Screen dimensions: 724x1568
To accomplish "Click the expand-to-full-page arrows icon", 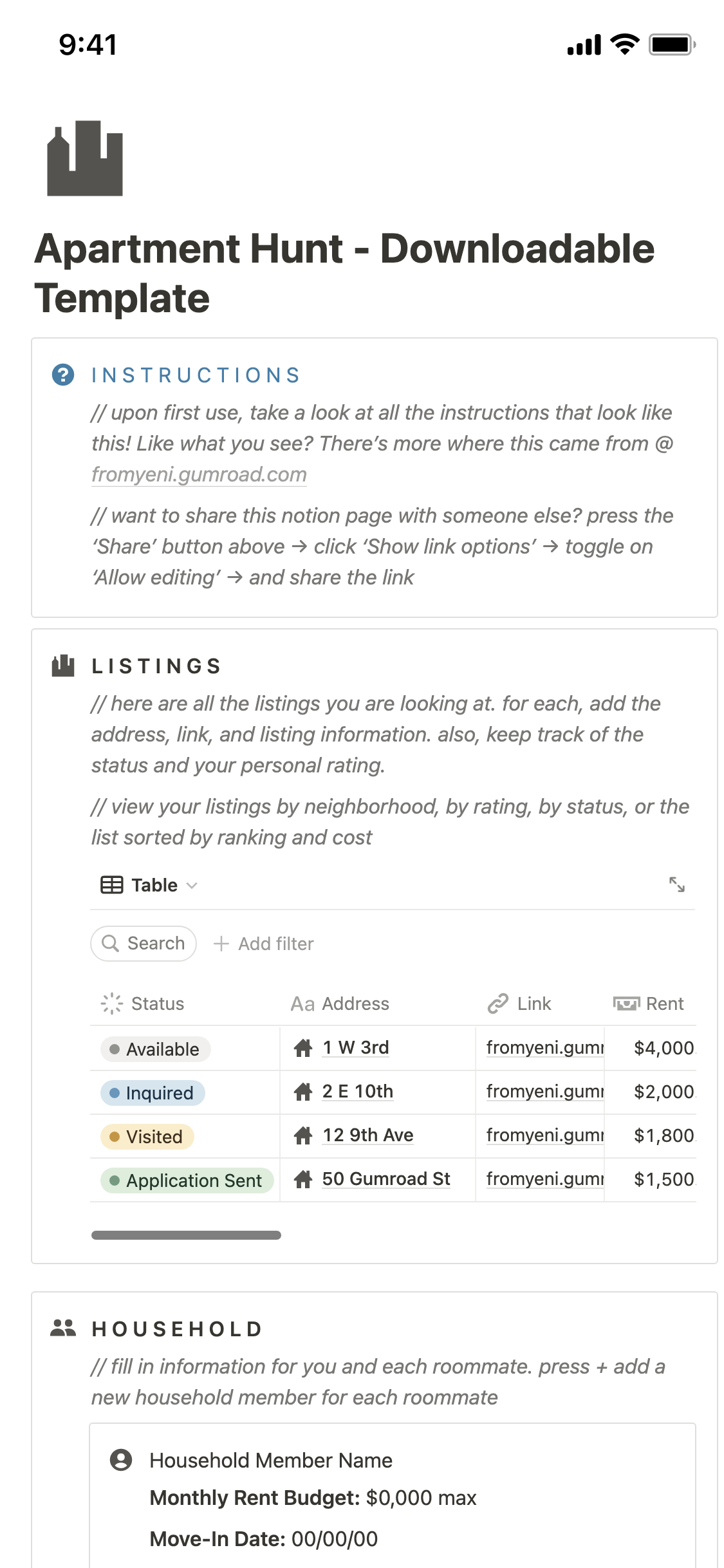I will [x=676, y=884].
